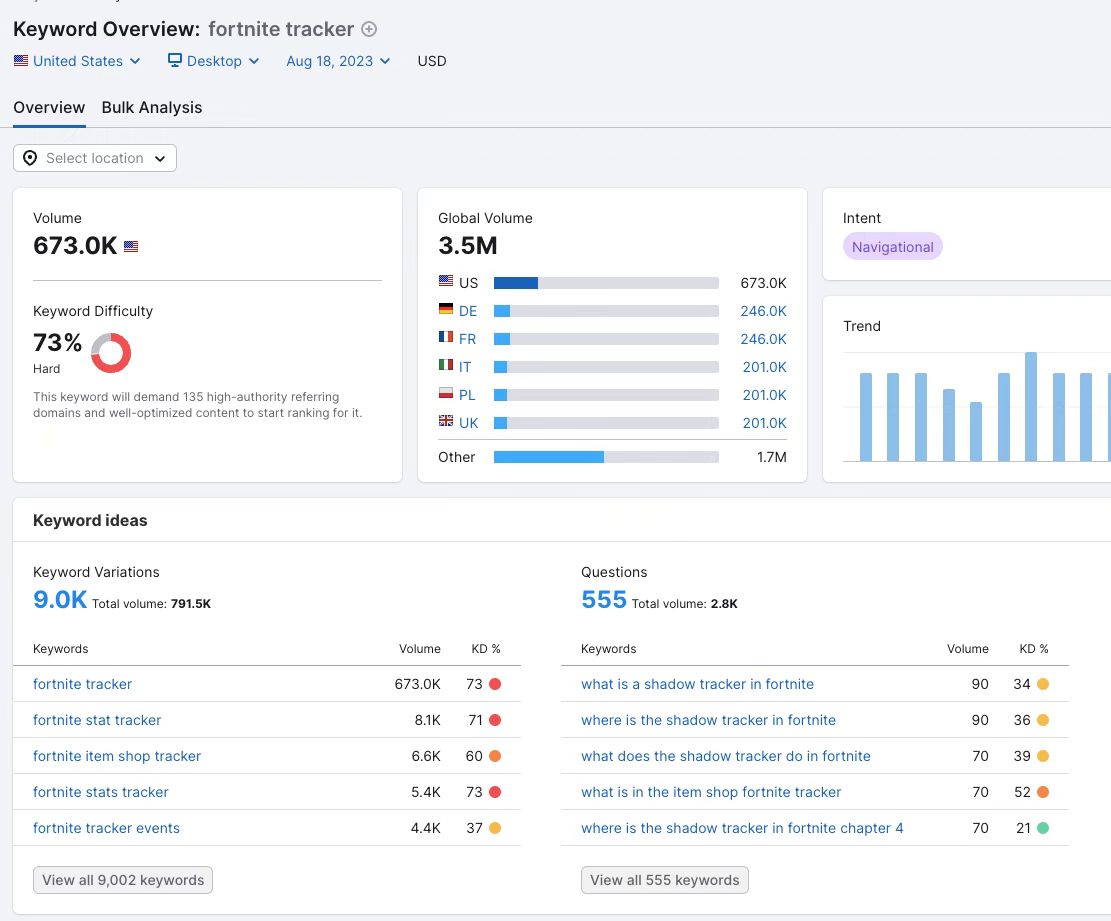Image resolution: width=1111 pixels, height=921 pixels.
Task: Click View all 9,002 keywords button
Action: click(123, 880)
